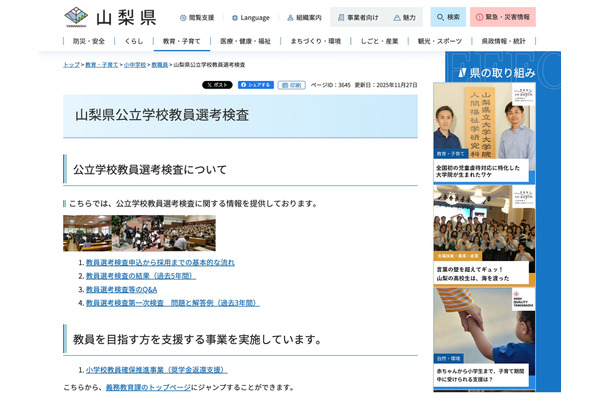Select the 防災・安全 navigation menu
Viewport: 600px width, 400px height.
pyautogui.click(x=89, y=41)
